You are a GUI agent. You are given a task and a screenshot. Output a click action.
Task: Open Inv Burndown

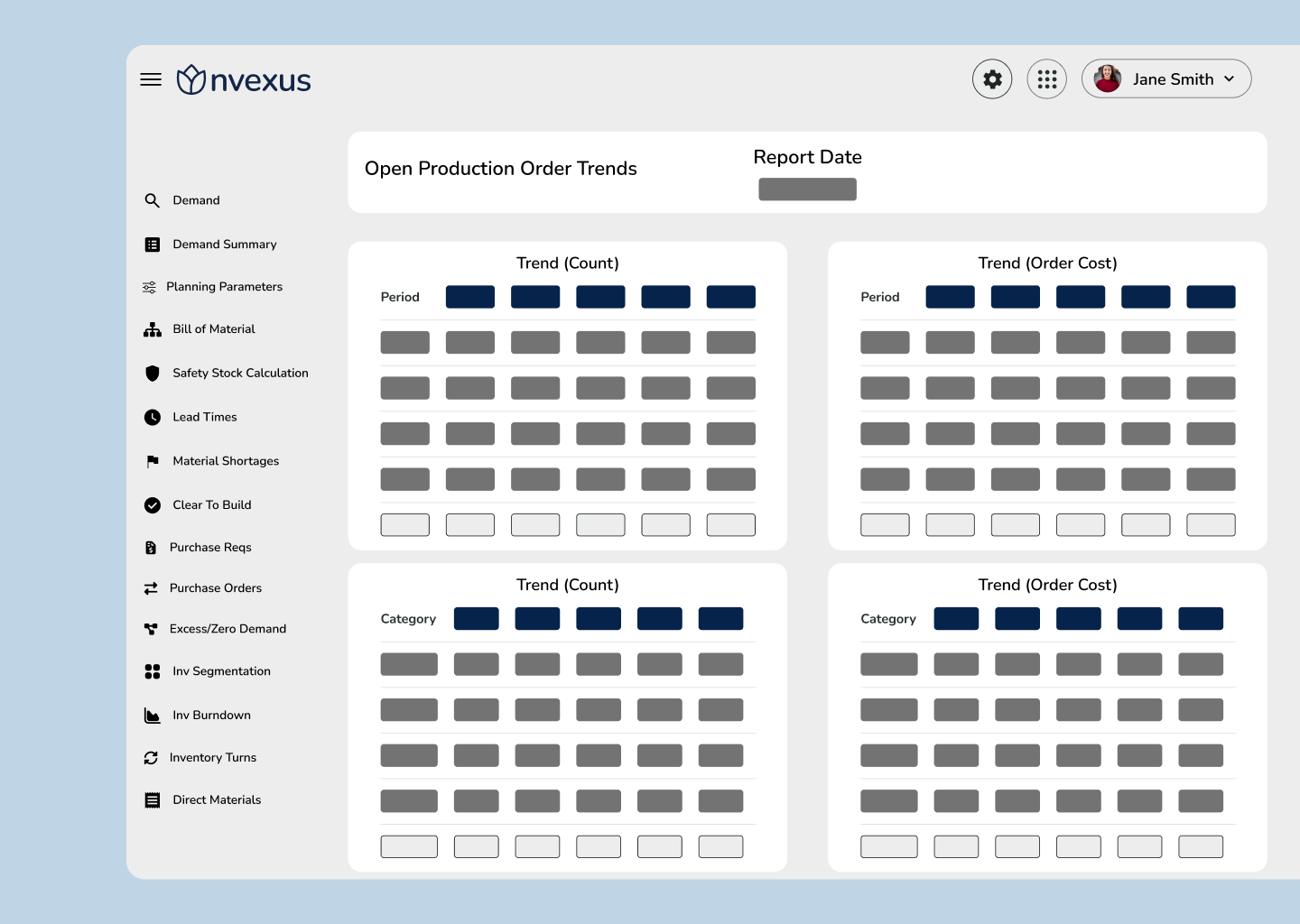click(x=211, y=716)
